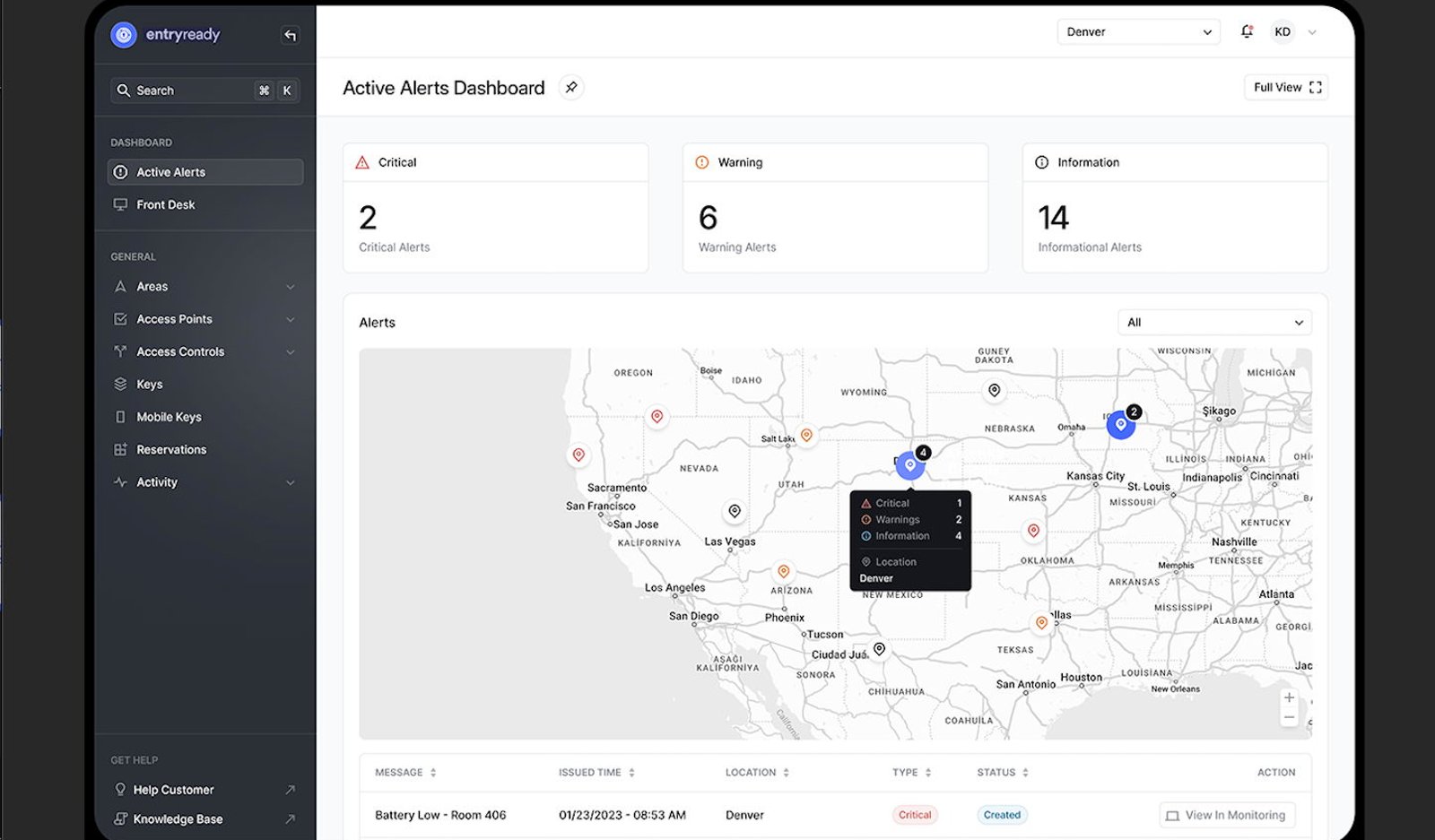This screenshot has height=840, width=1435.
Task: Zoom out the map with minus button
Action: 1289,717
